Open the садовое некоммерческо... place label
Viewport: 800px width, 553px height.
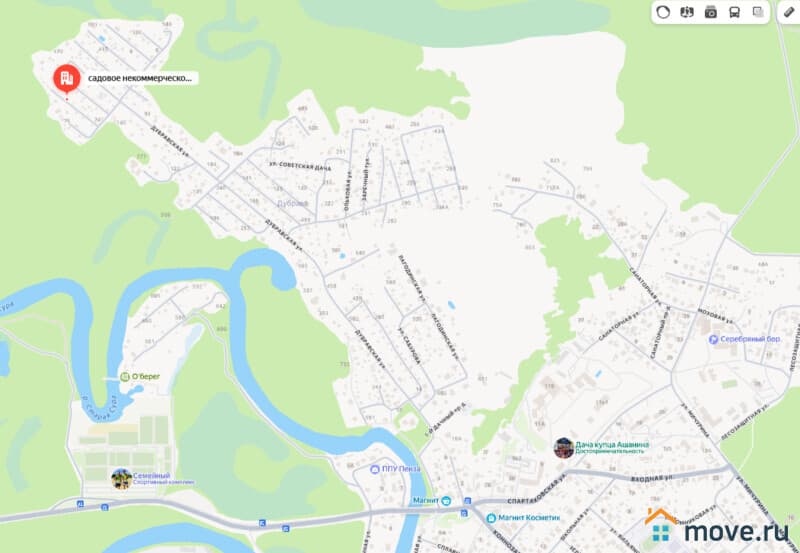tap(140, 79)
